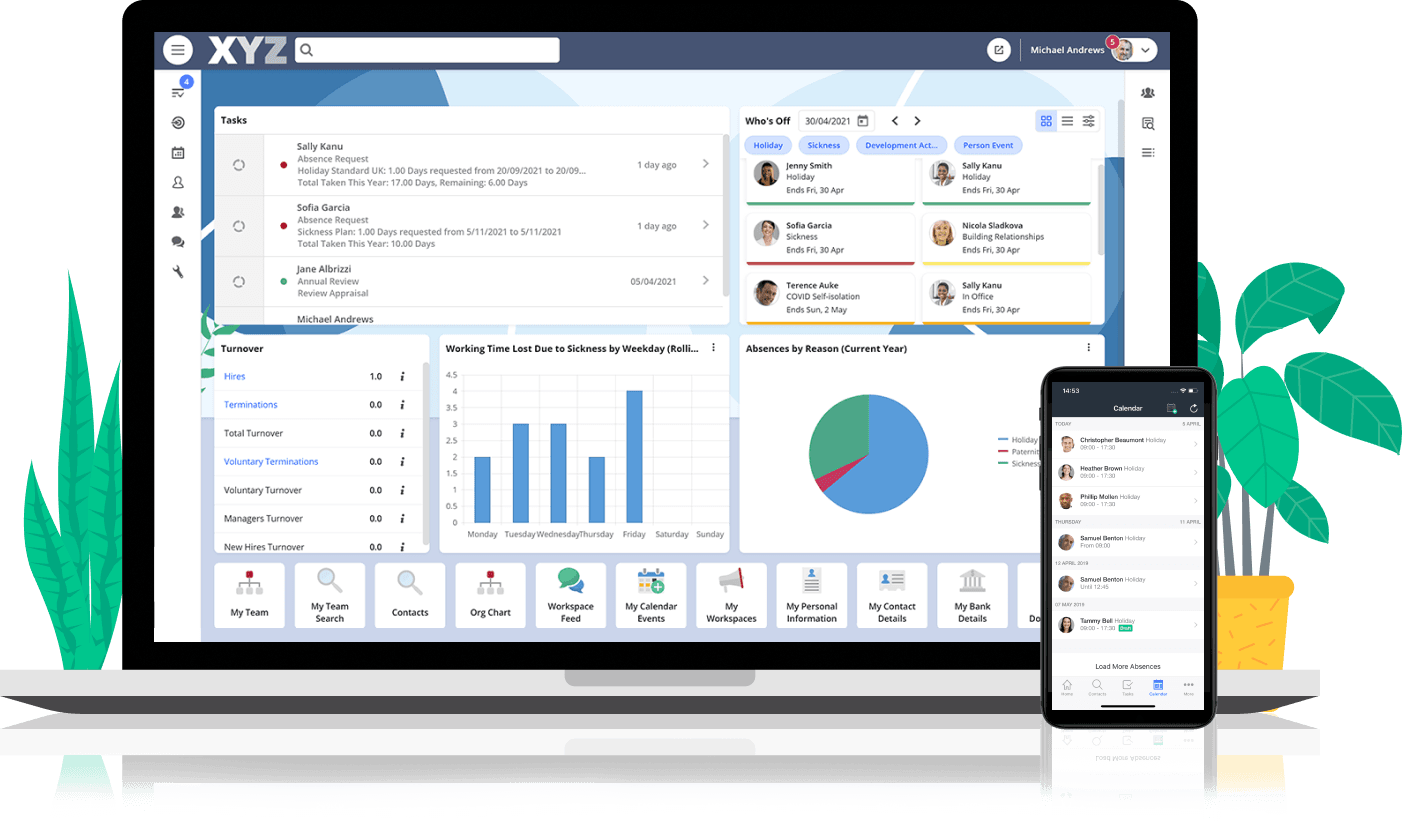
Task: Click the info icon beside Total Turnover
Action: coord(402,434)
